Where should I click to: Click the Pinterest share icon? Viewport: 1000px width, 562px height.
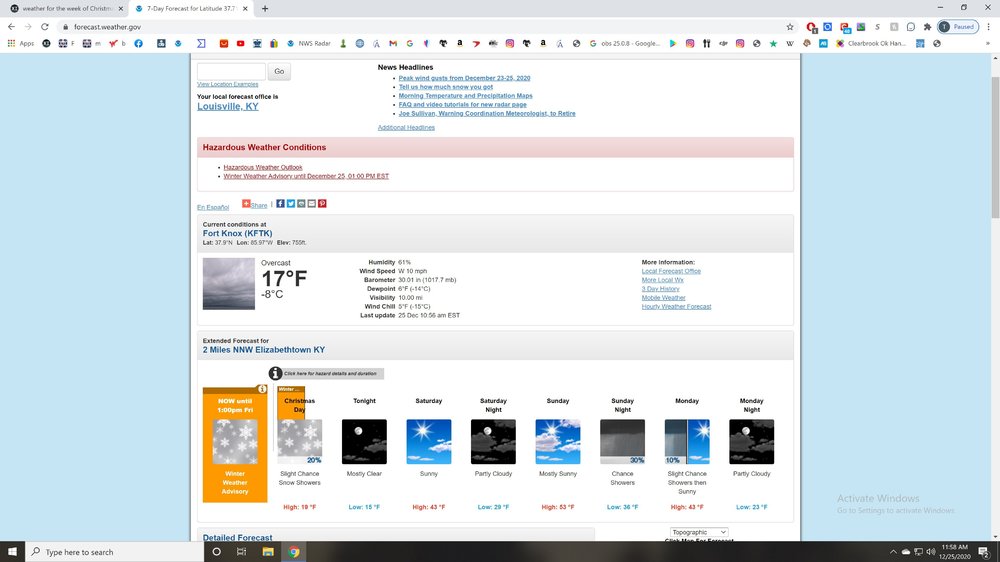pos(322,204)
